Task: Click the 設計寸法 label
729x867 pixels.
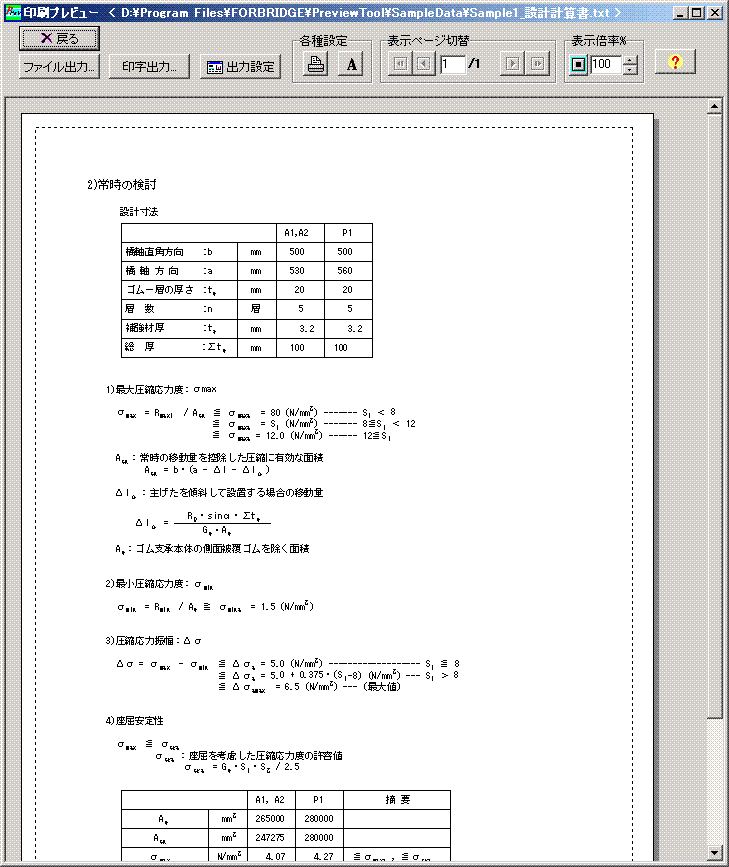Action: [x=139, y=212]
